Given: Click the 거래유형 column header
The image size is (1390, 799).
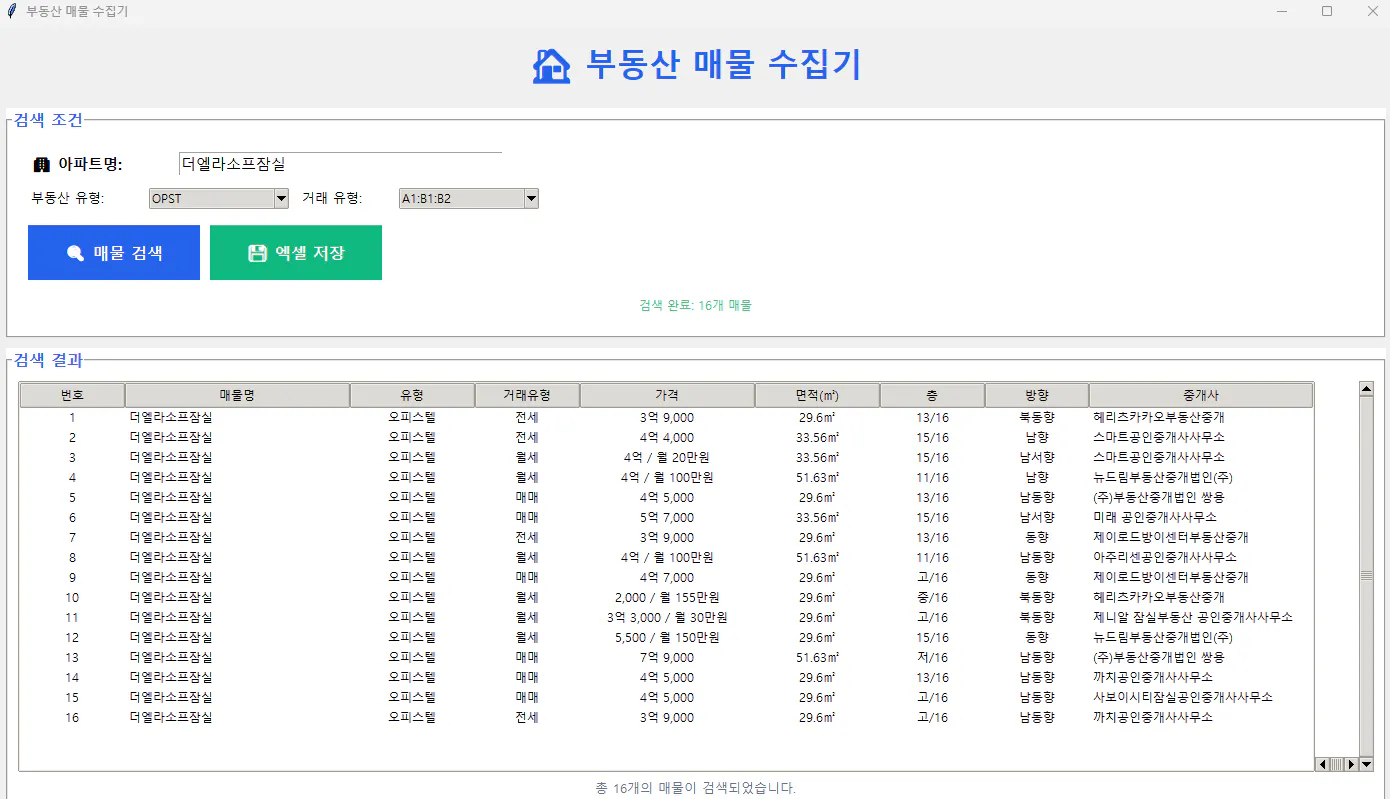Looking at the screenshot, I should tap(527, 395).
